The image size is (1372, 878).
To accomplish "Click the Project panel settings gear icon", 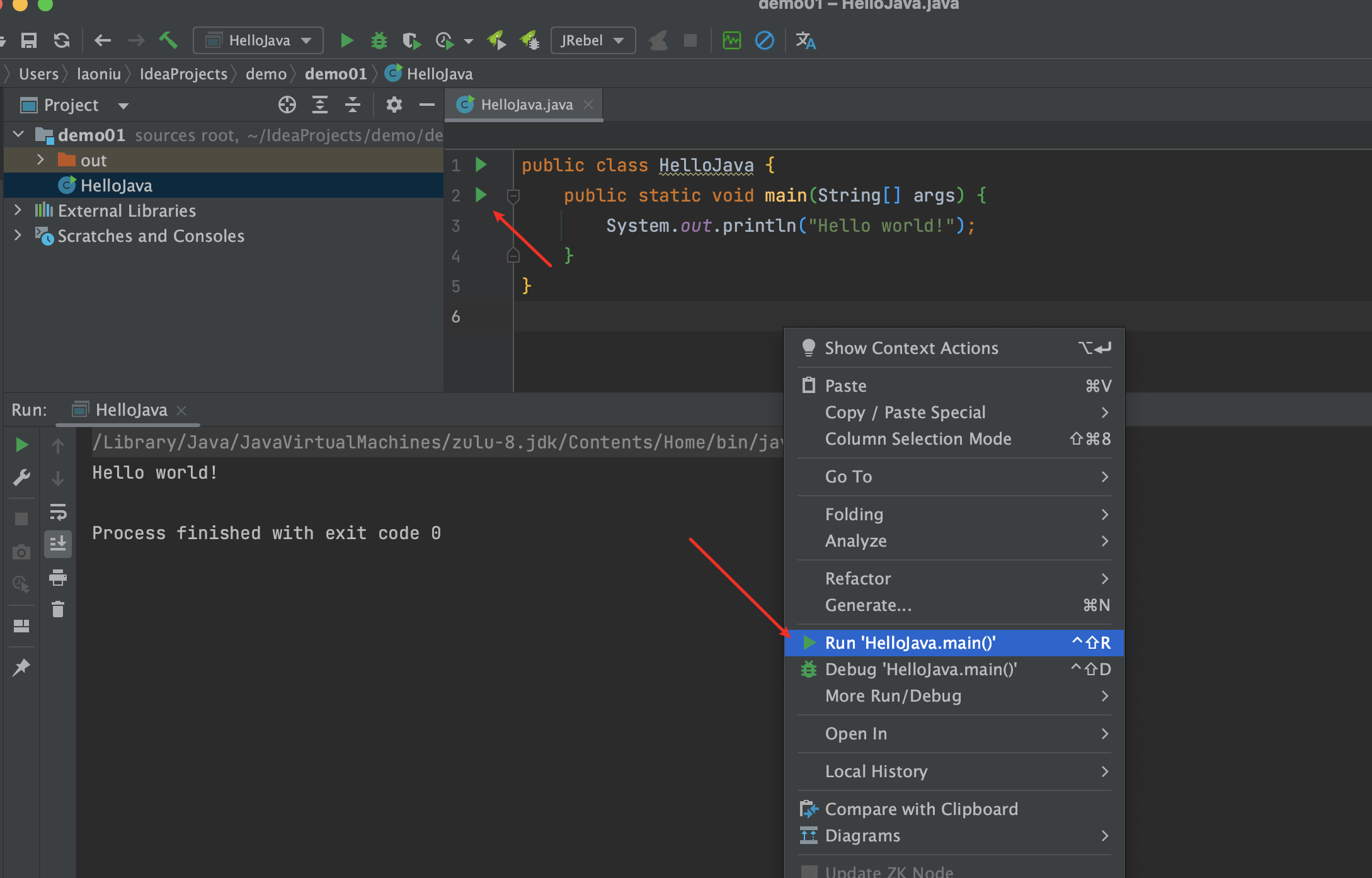I will [x=394, y=105].
